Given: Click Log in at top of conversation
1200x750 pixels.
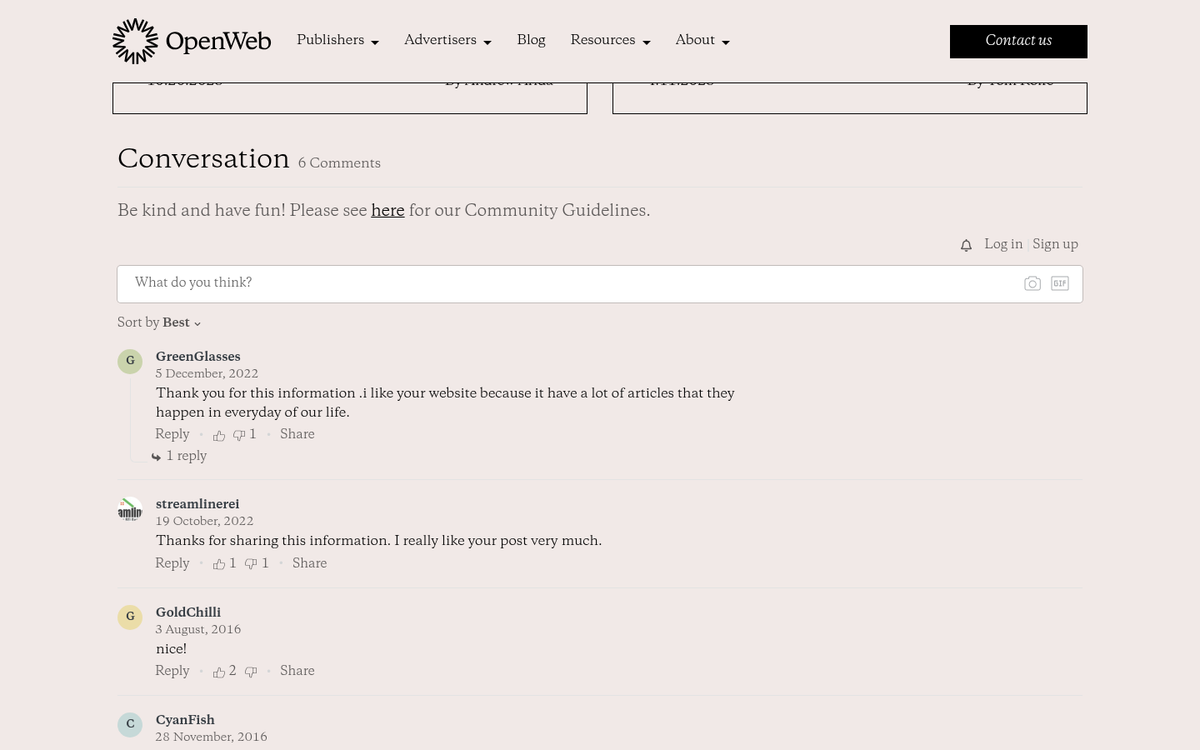Looking at the screenshot, I should pos(1003,244).
